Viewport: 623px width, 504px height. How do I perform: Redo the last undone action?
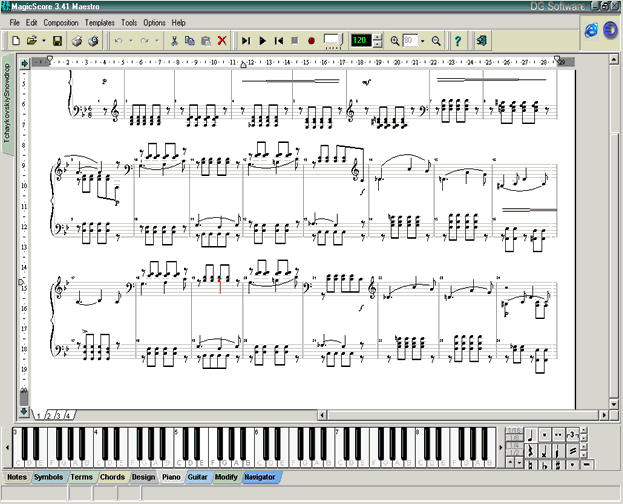tap(144, 41)
